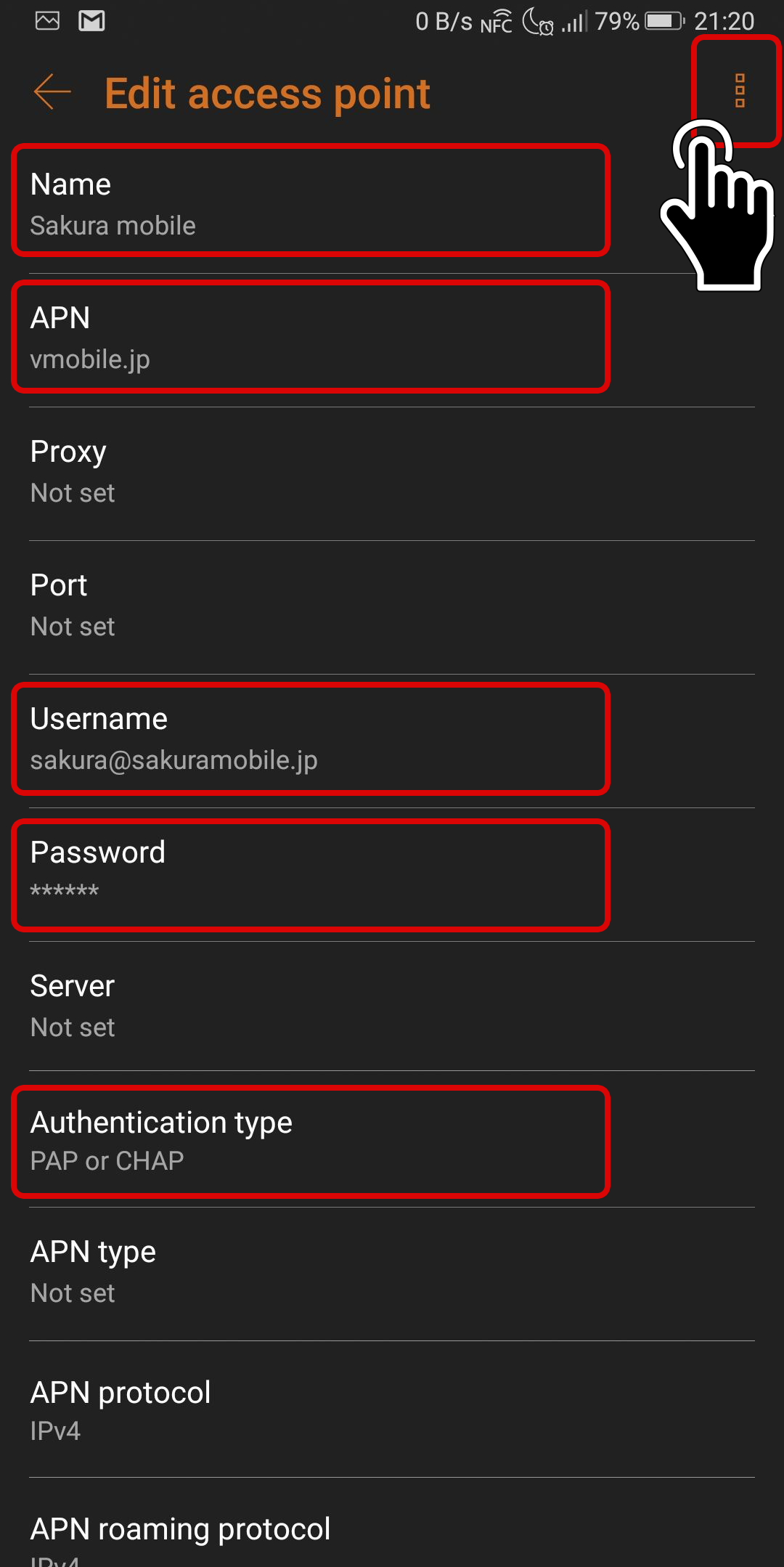Open the Port setting

[392, 608]
